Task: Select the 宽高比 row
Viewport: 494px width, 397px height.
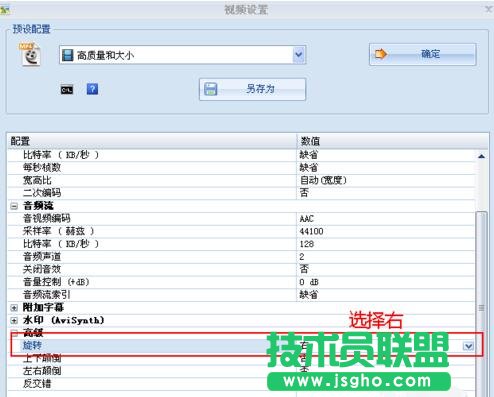Action: pyautogui.click(x=242, y=180)
